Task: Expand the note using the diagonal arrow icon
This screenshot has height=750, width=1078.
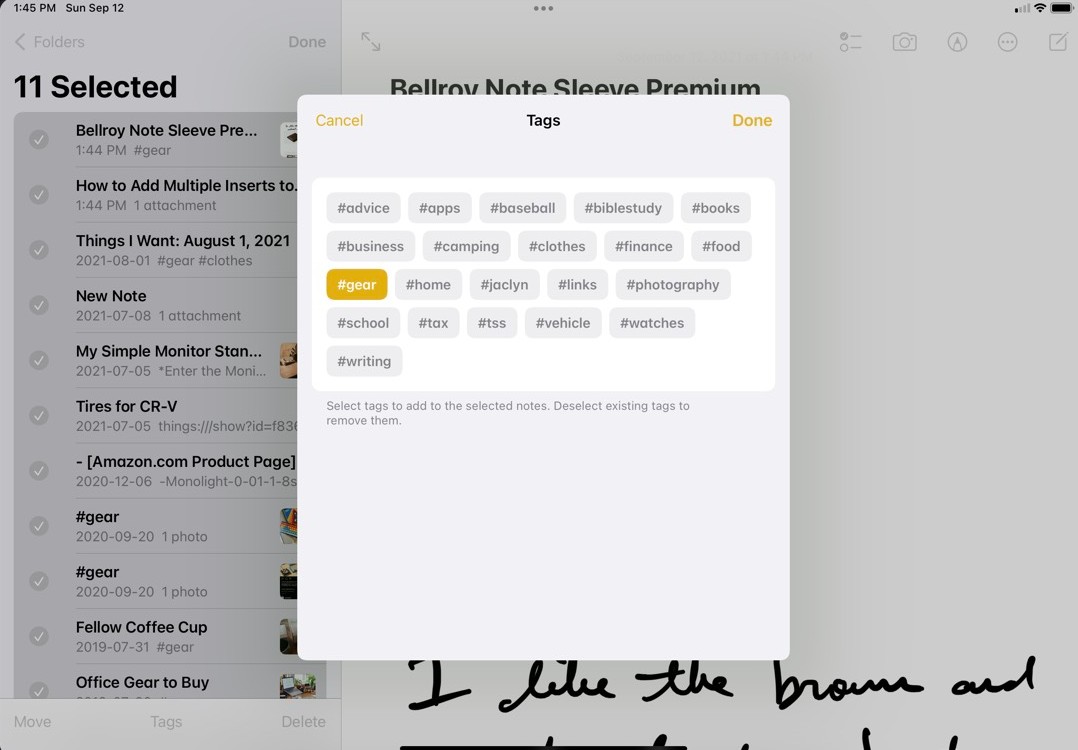Action: (370, 42)
